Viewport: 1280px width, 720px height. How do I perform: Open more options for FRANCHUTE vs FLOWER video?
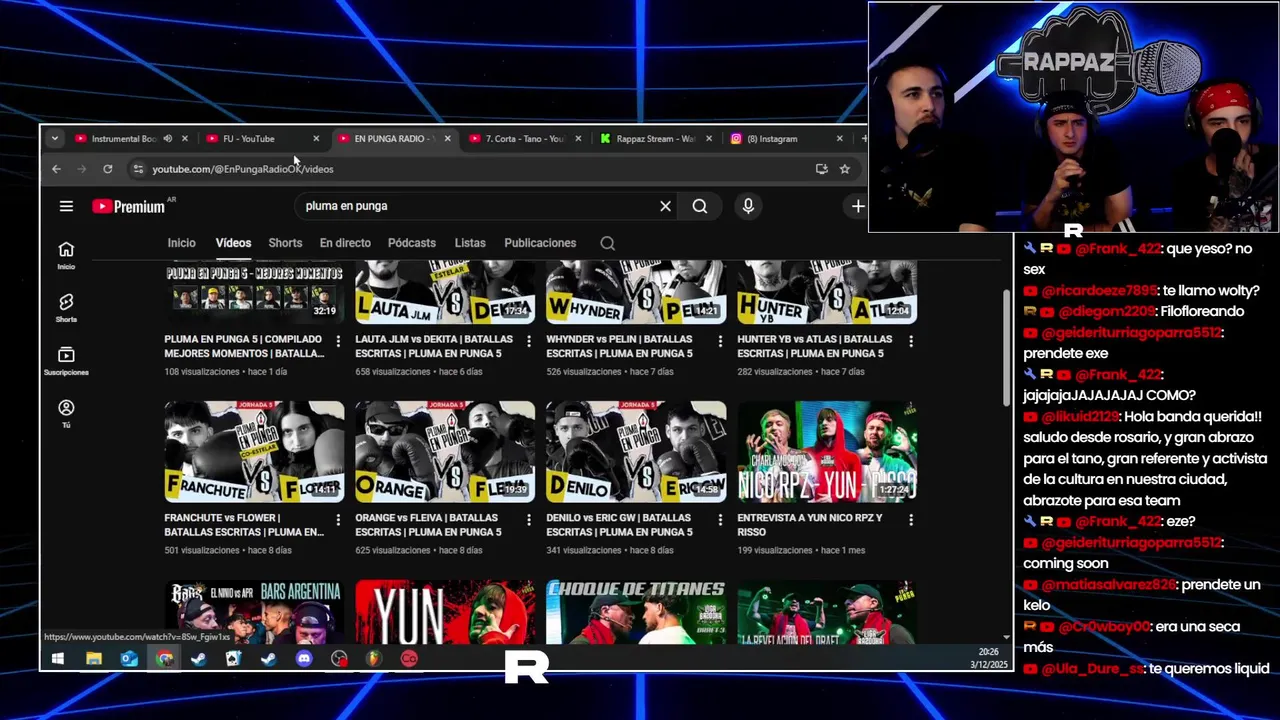[x=338, y=520]
